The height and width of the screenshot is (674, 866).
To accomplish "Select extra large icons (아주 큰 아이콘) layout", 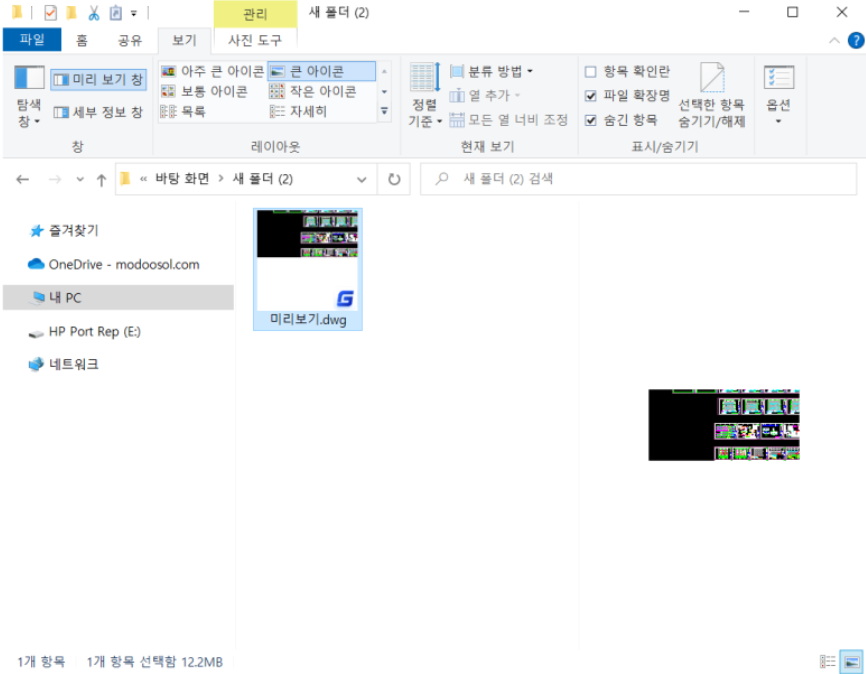I will point(213,71).
